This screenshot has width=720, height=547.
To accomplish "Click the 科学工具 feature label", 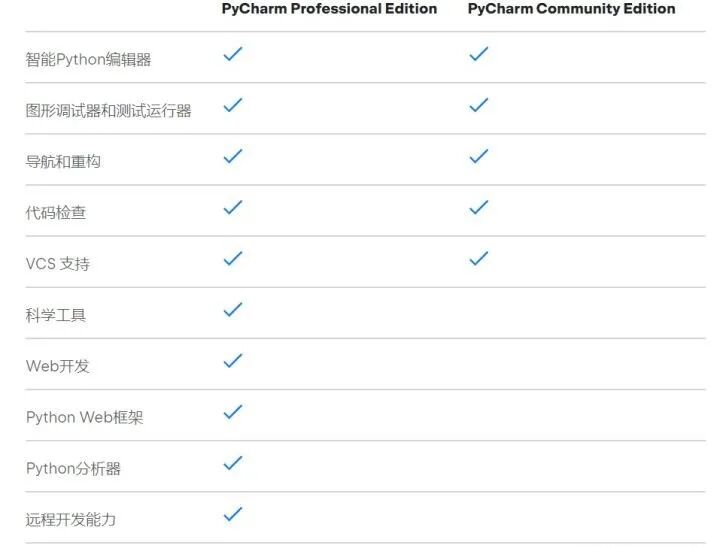I will point(56,315).
